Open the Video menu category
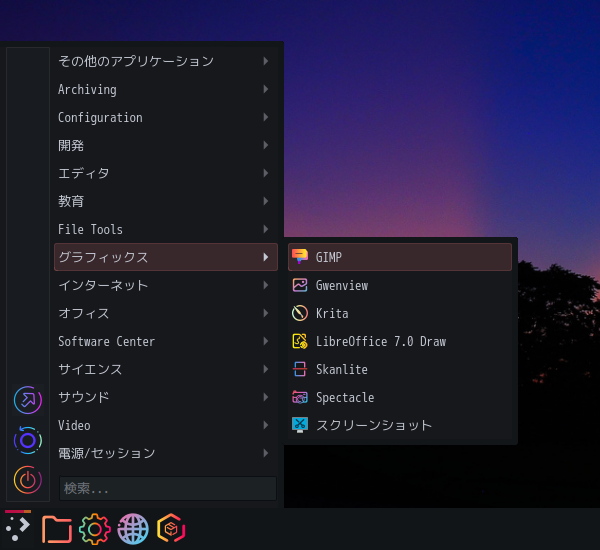 tap(166, 425)
